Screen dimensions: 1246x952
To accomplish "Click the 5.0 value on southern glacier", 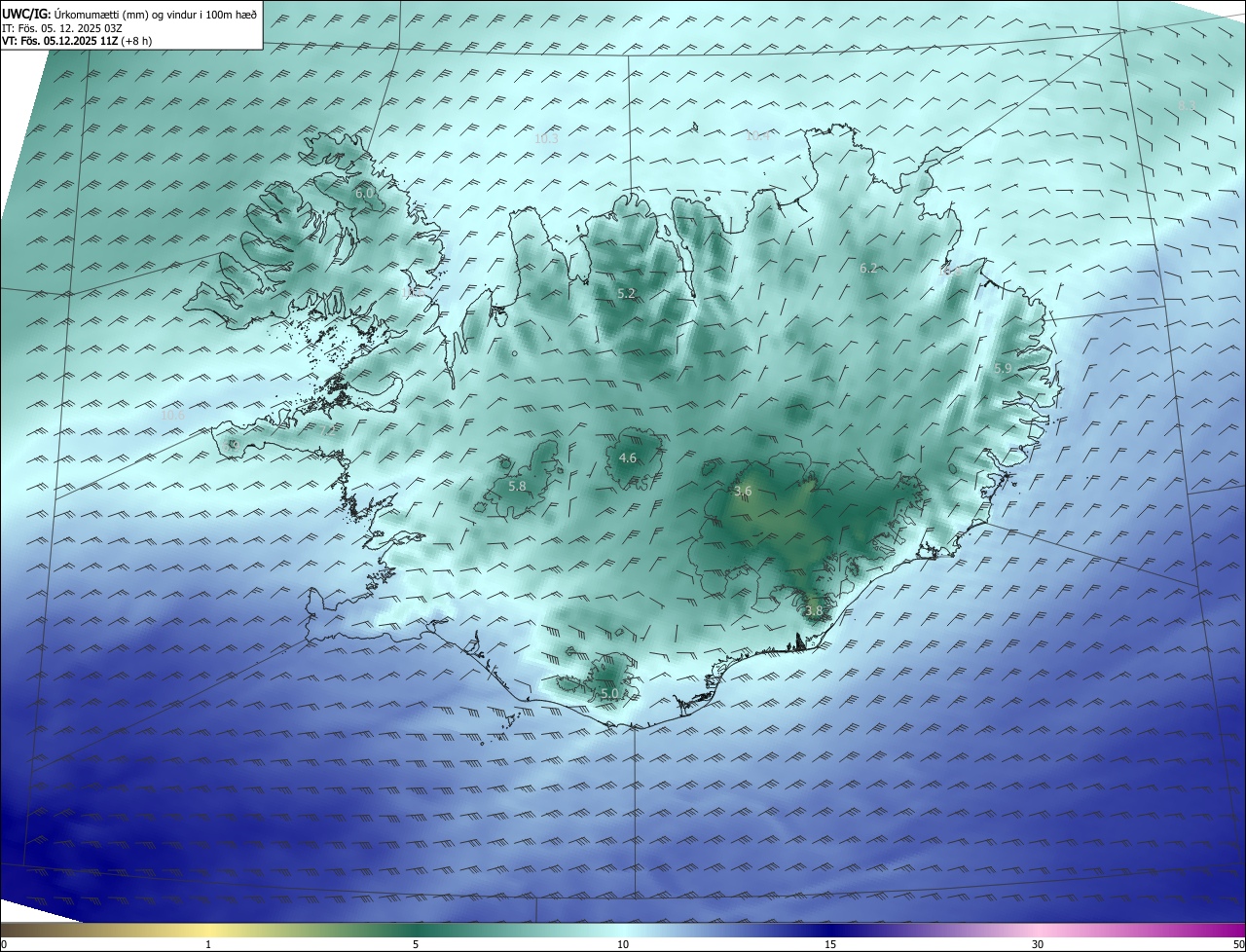I will tap(609, 693).
